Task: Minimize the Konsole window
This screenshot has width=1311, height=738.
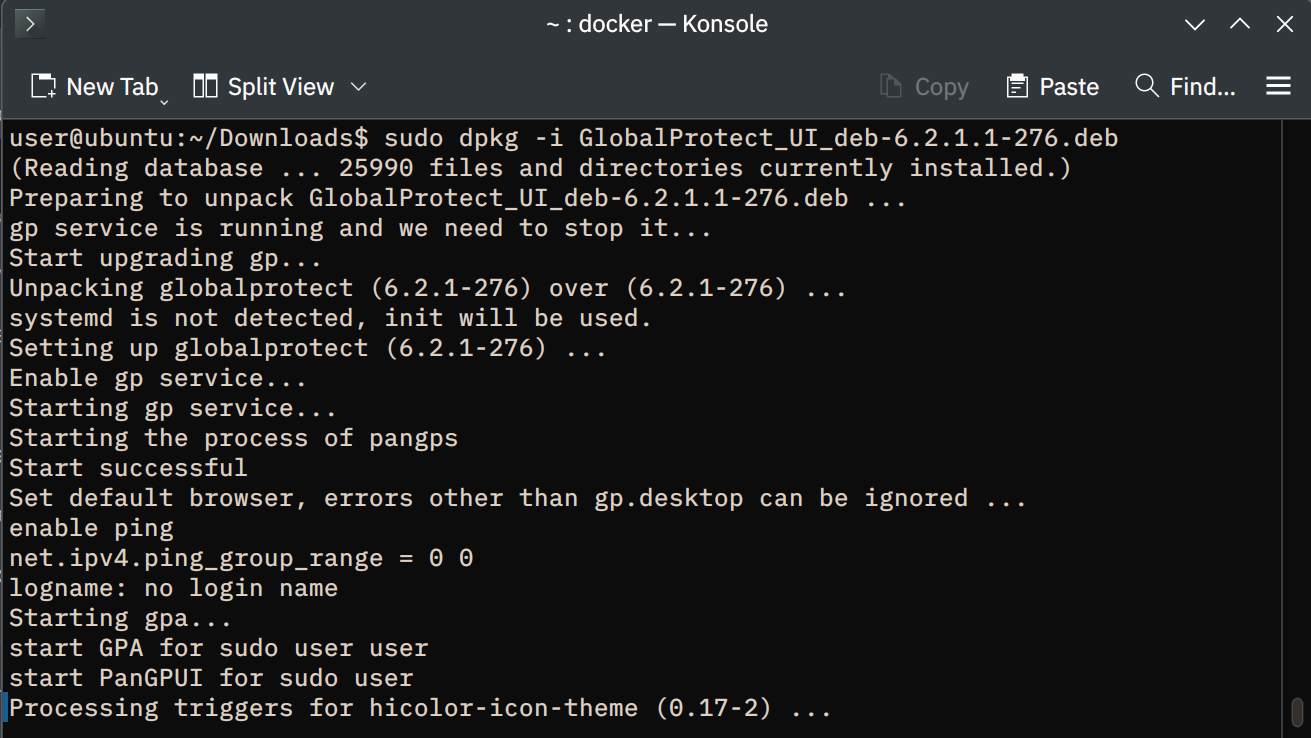Action: coord(1194,24)
